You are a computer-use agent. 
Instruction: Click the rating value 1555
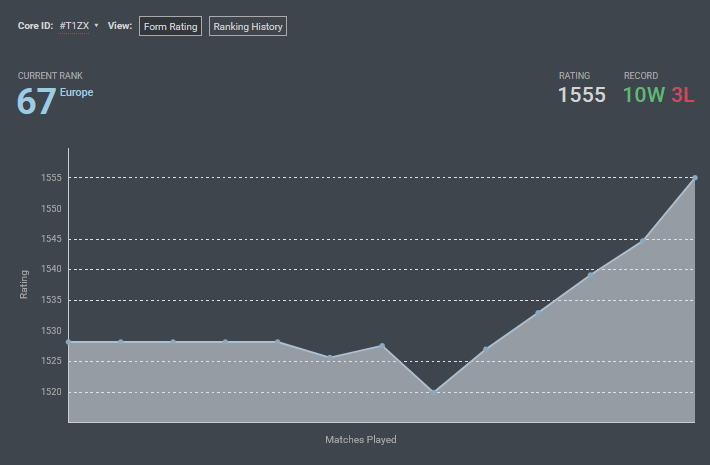click(x=582, y=95)
